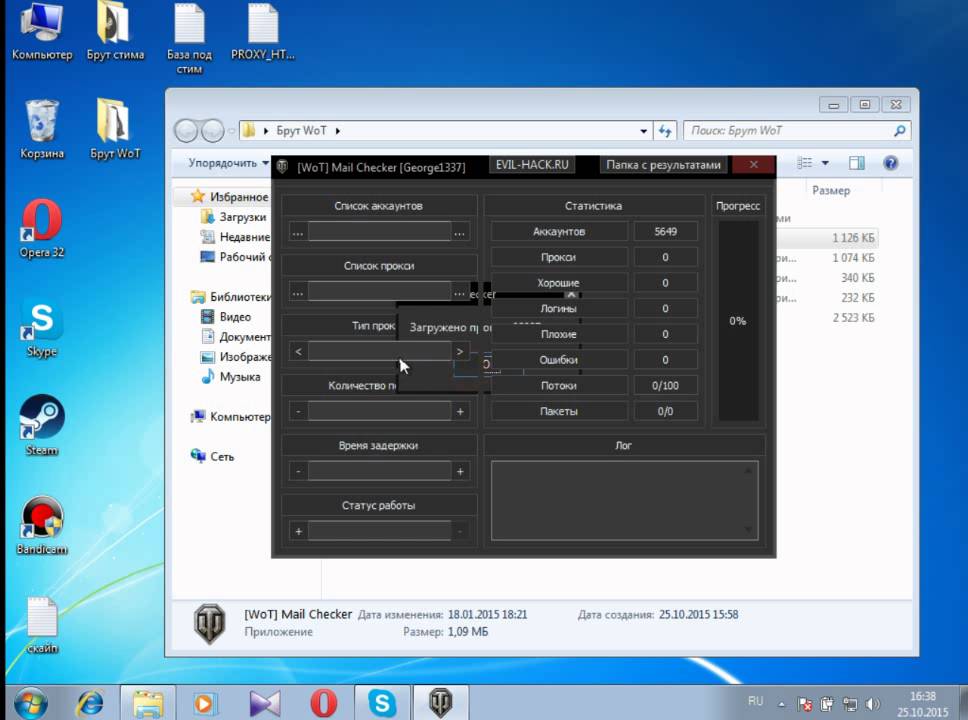Screen dimensions: 968x720
Task: Click the Explorer help question-mark icon
Action: (x=890, y=163)
